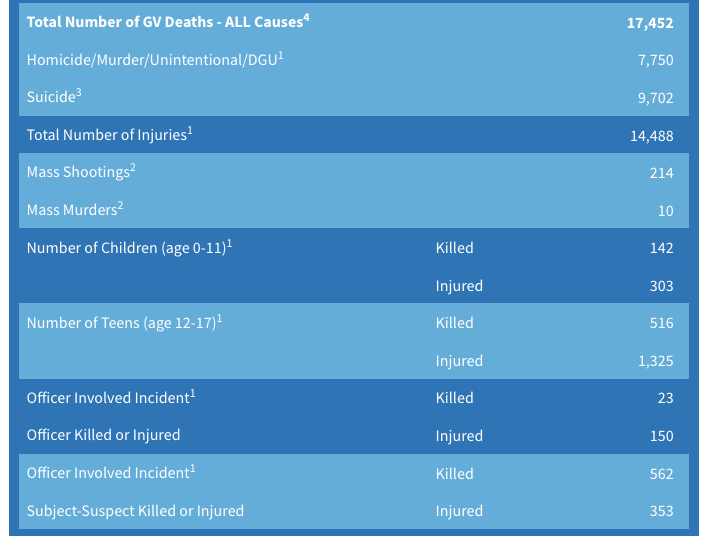Open the Mass Shootings label
711x536 pixels.
[x=81, y=172]
